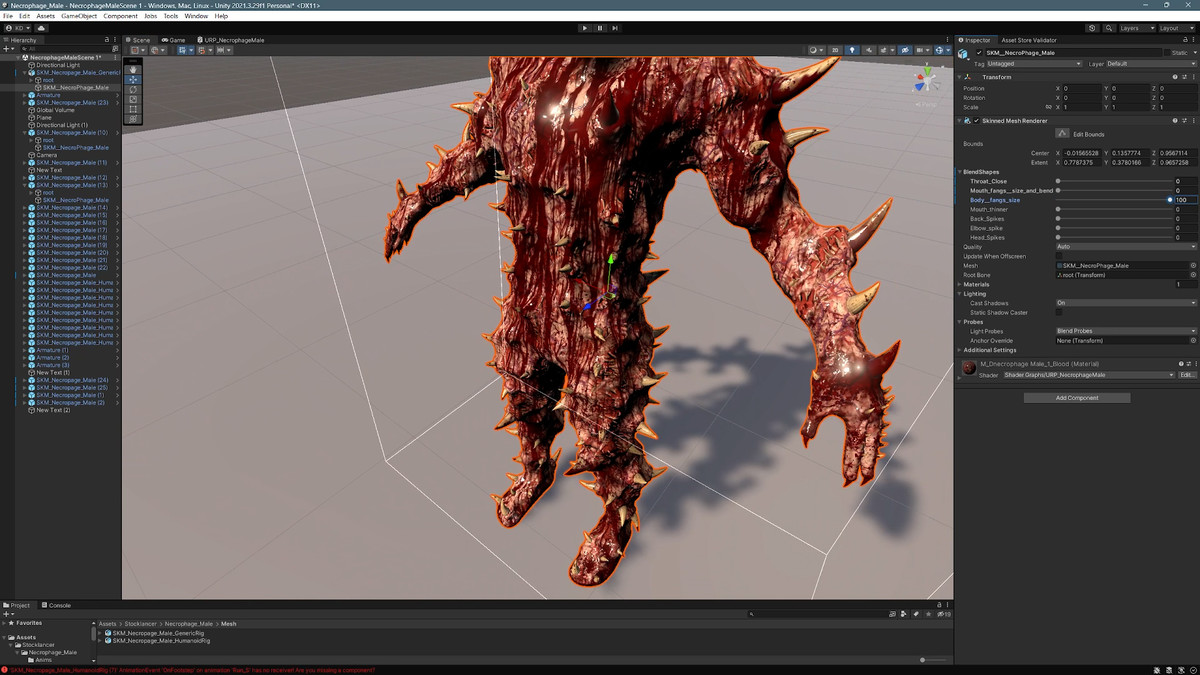Enable Update When Offscreen checkbox
This screenshot has height=675, width=1200.
tap(1060, 256)
